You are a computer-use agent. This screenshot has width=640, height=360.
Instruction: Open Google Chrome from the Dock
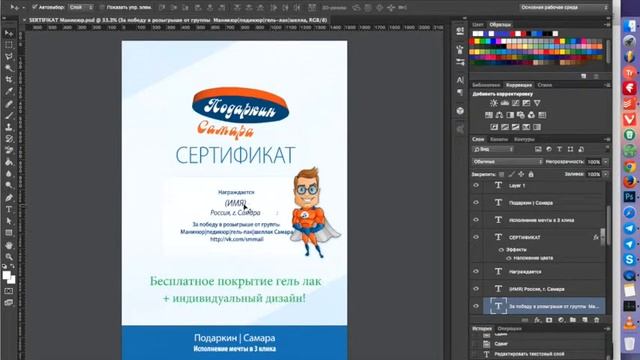(630, 166)
